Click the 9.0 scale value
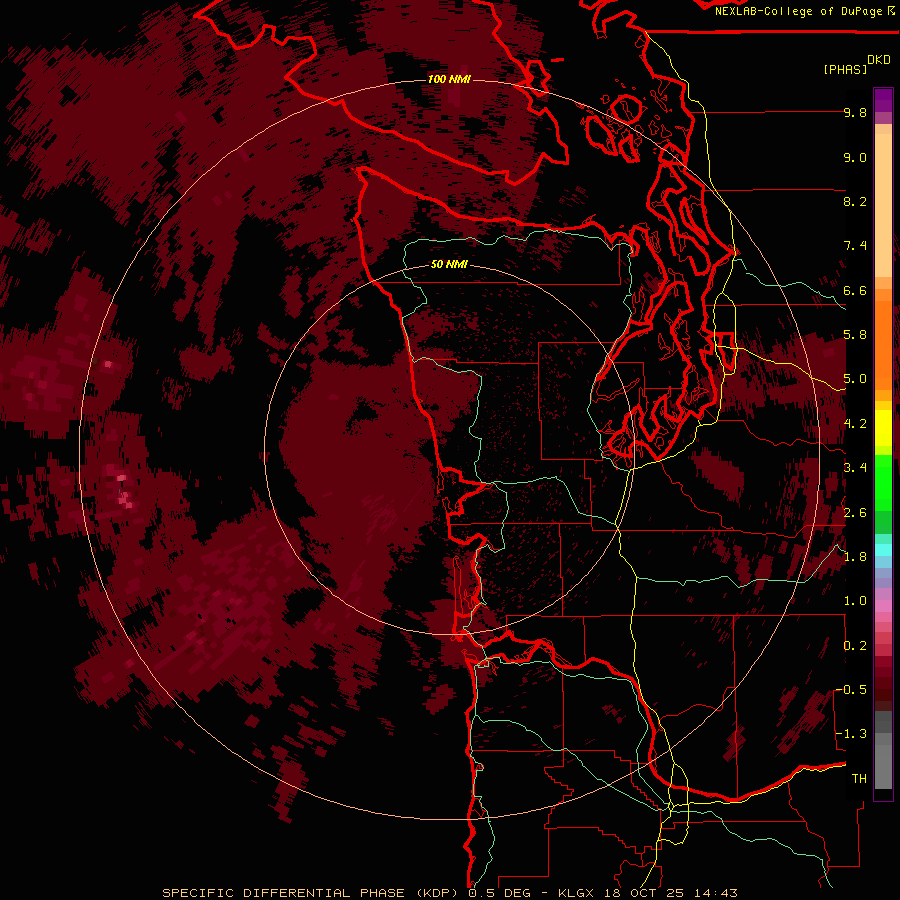Viewport: 900px width, 900px height. tap(855, 157)
